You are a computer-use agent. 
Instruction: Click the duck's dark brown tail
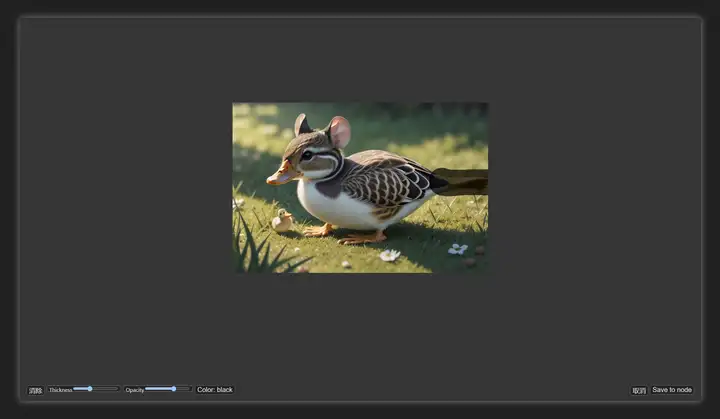coord(461,182)
